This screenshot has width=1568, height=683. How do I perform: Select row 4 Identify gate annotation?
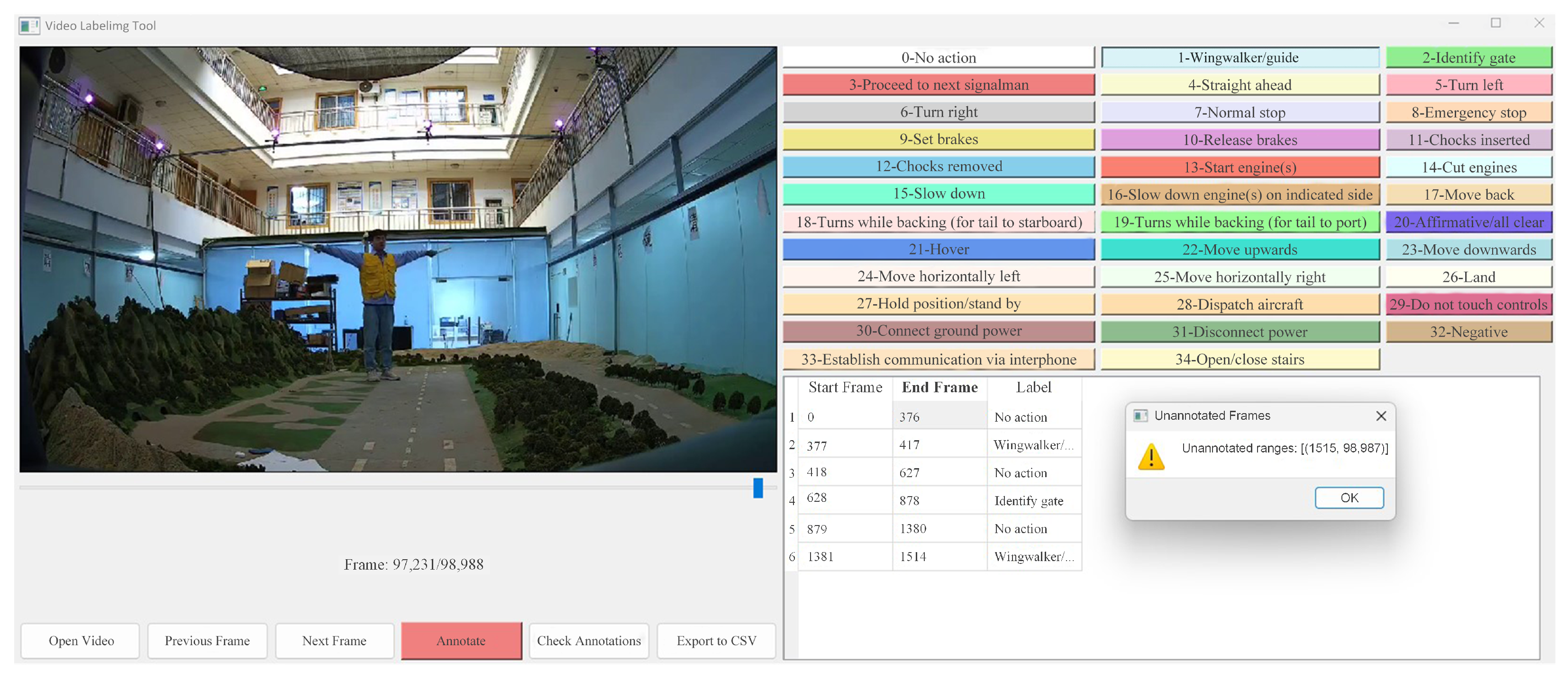1028,501
